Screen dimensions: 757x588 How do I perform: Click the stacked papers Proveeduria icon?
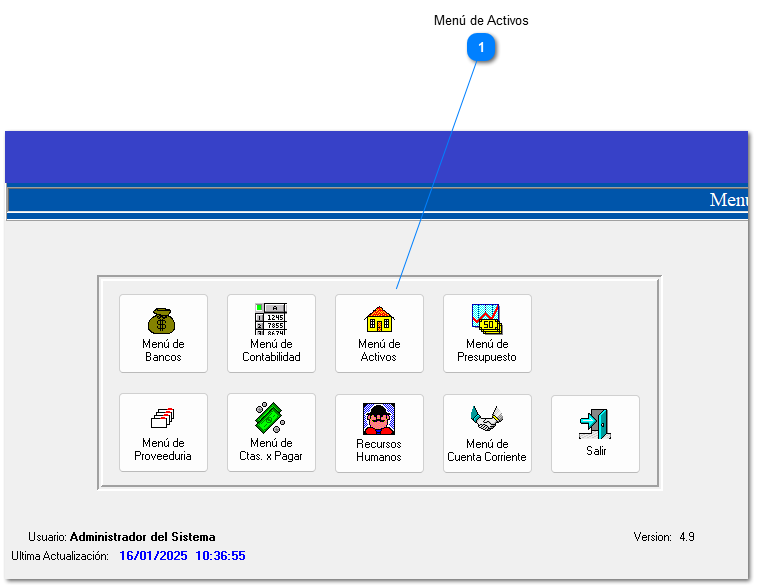[162, 418]
